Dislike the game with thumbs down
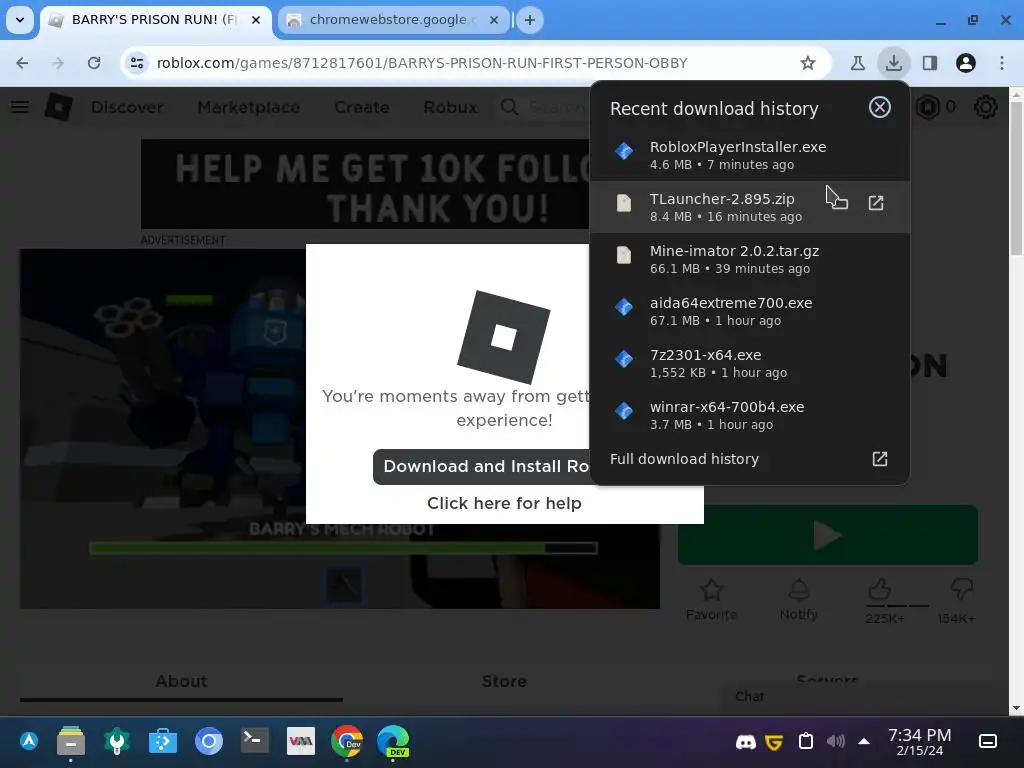1024x768 pixels. tap(961, 589)
